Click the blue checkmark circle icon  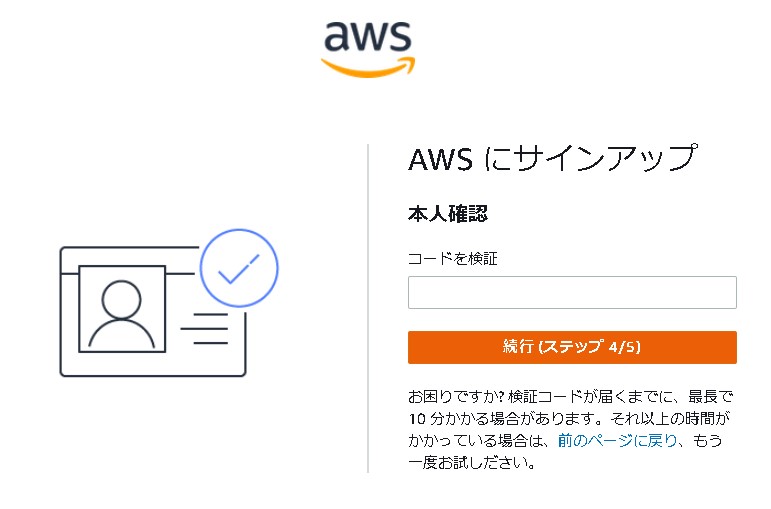tap(238, 268)
